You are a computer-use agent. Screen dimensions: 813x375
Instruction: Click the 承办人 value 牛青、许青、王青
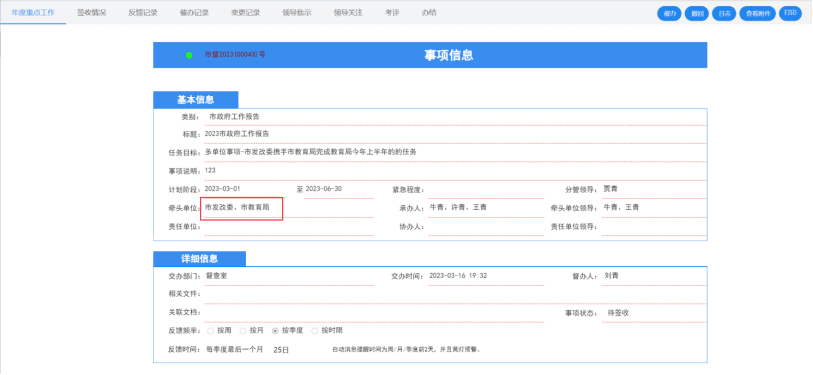click(458, 207)
